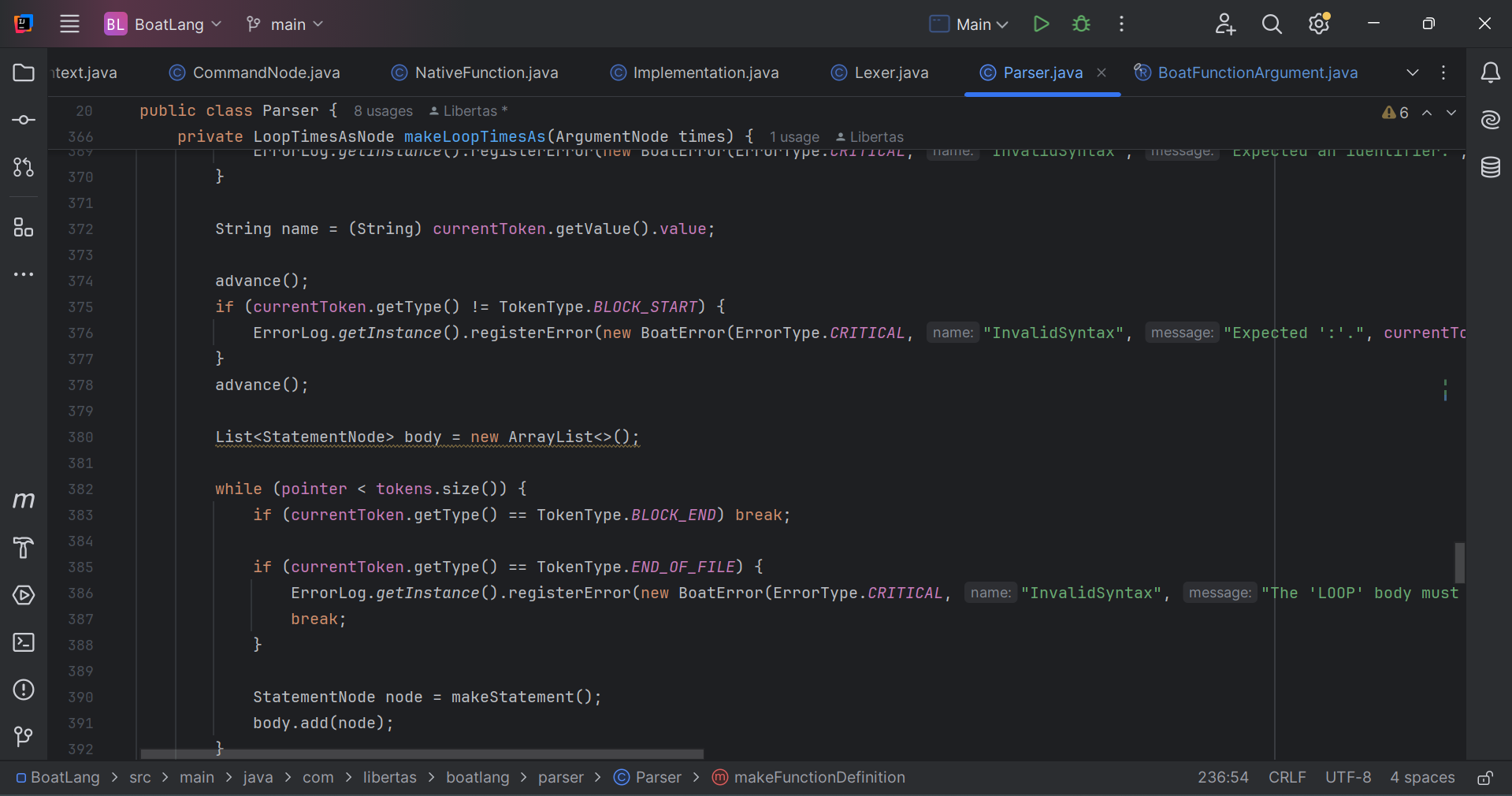Image resolution: width=1512 pixels, height=796 pixels.
Task: Switch to CommandNode.java tab
Action: coord(254,73)
